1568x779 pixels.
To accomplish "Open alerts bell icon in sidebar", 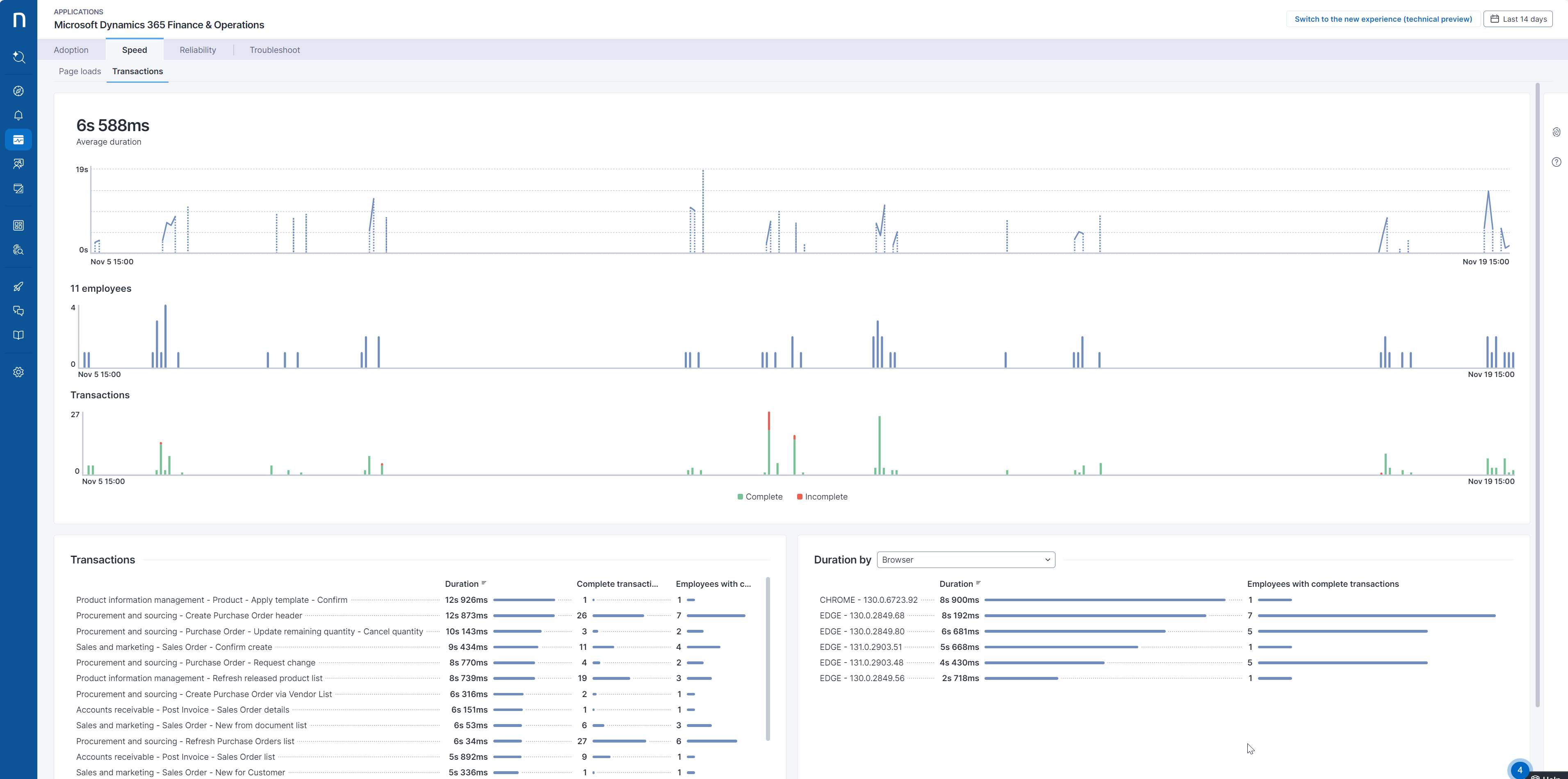I will point(18,116).
